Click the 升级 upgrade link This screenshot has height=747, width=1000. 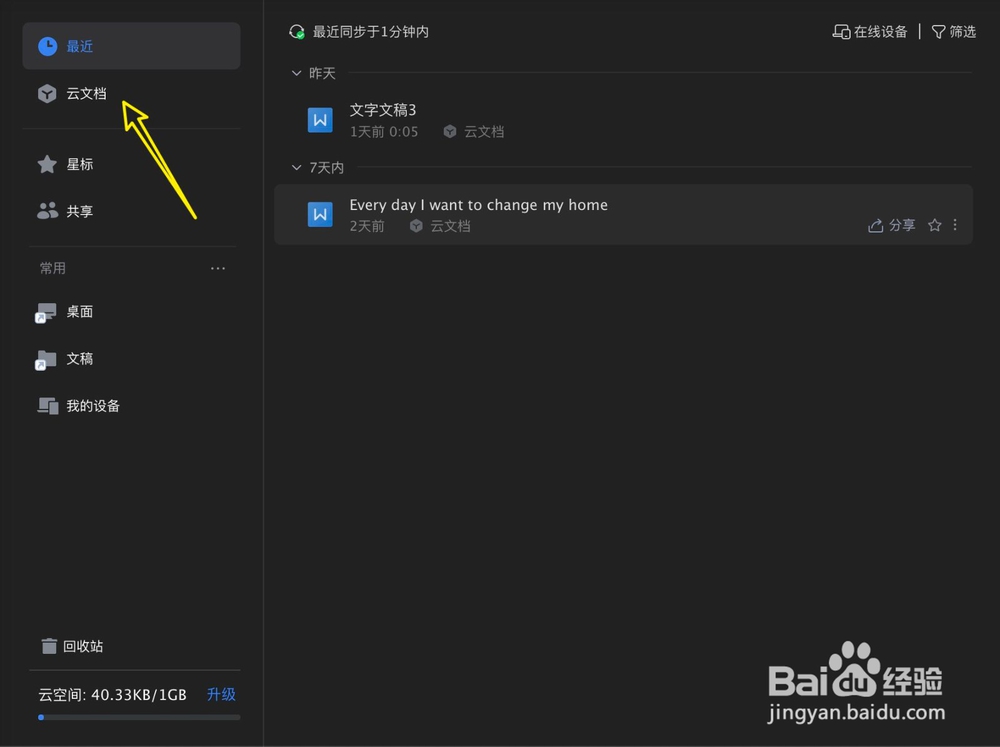(221, 694)
